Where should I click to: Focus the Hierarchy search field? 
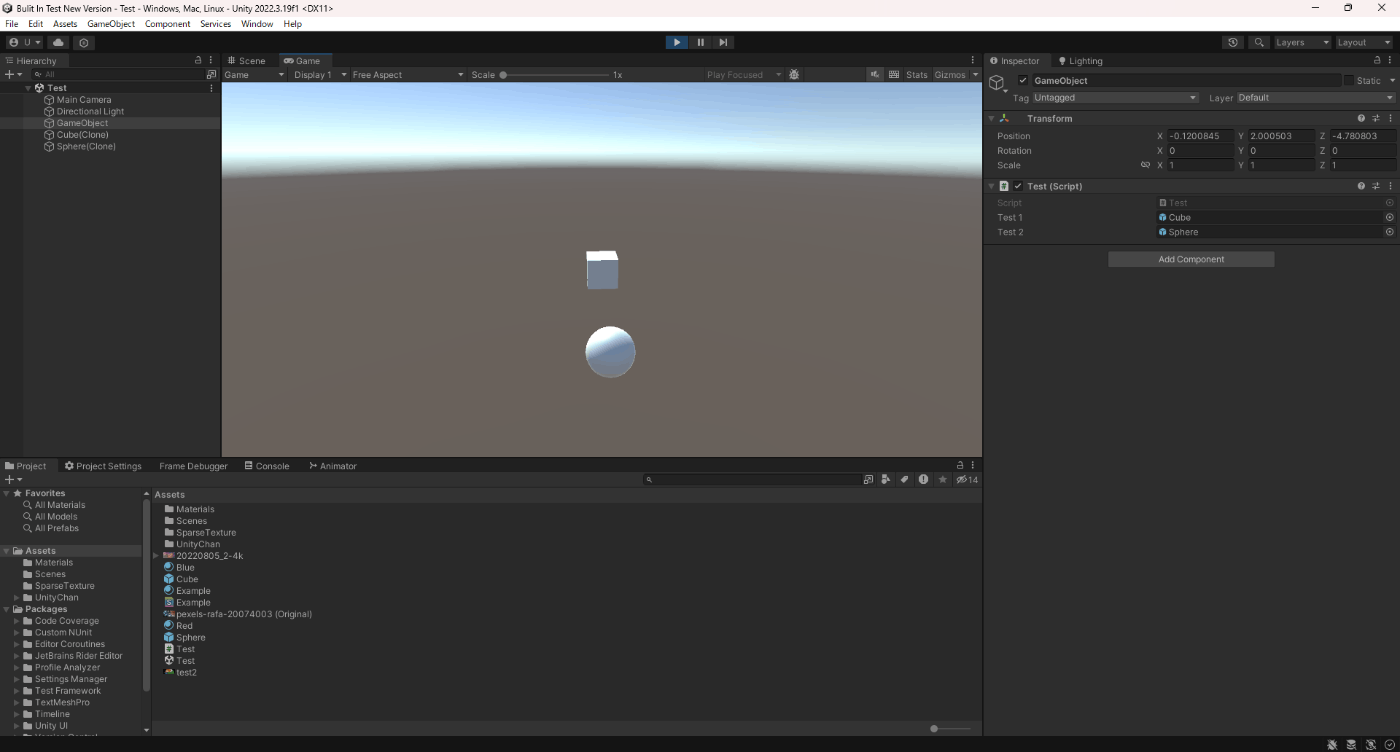coord(117,74)
